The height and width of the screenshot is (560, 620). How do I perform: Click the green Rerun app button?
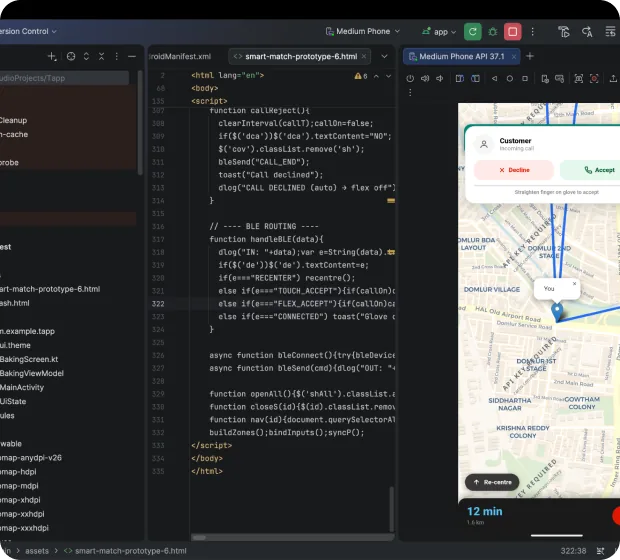click(473, 32)
